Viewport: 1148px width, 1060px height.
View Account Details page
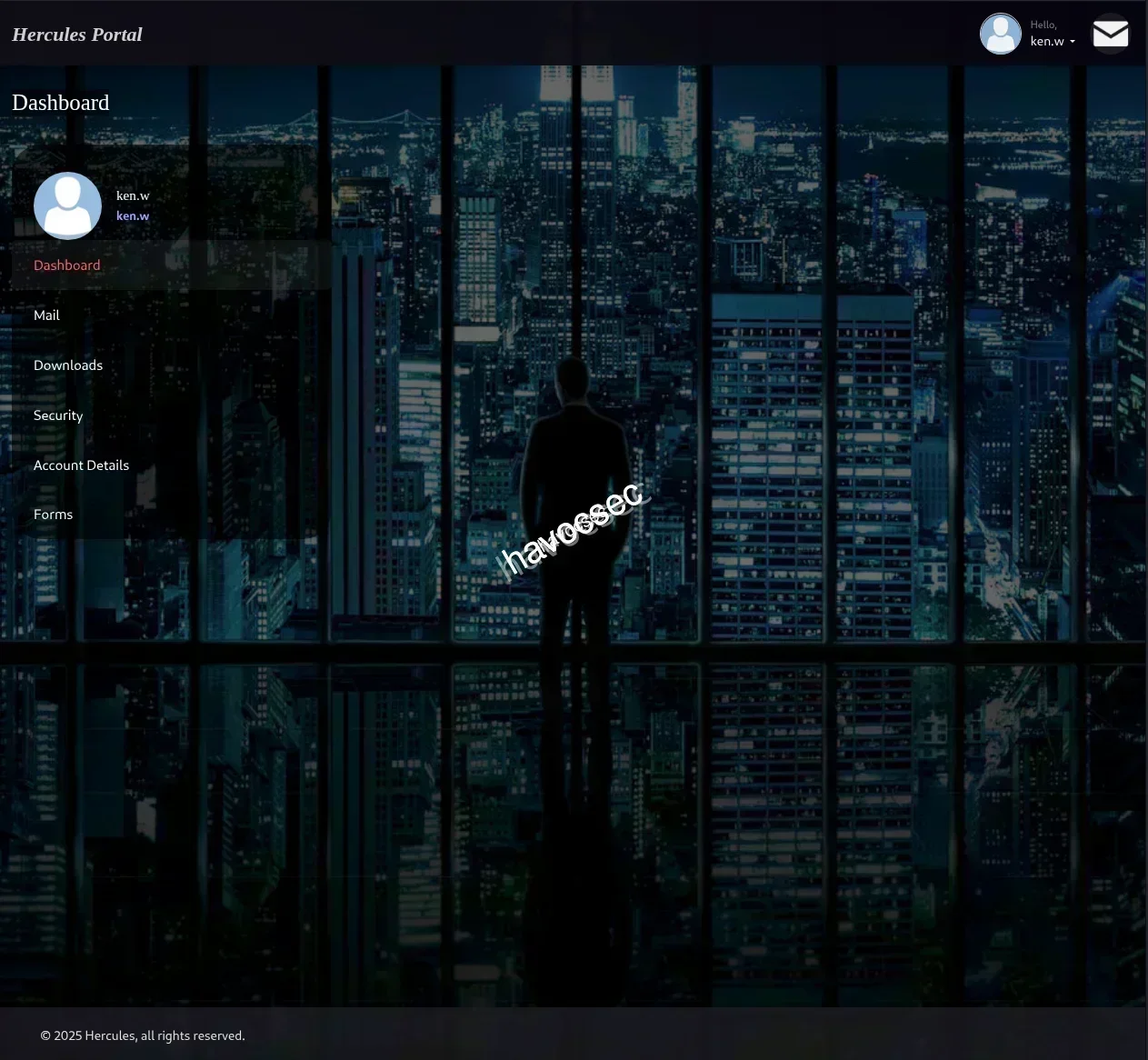pyautogui.click(x=81, y=465)
